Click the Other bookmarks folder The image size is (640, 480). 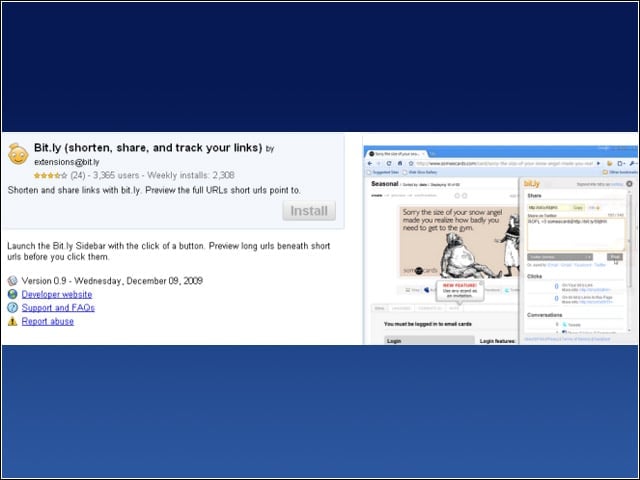pyautogui.click(x=620, y=172)
